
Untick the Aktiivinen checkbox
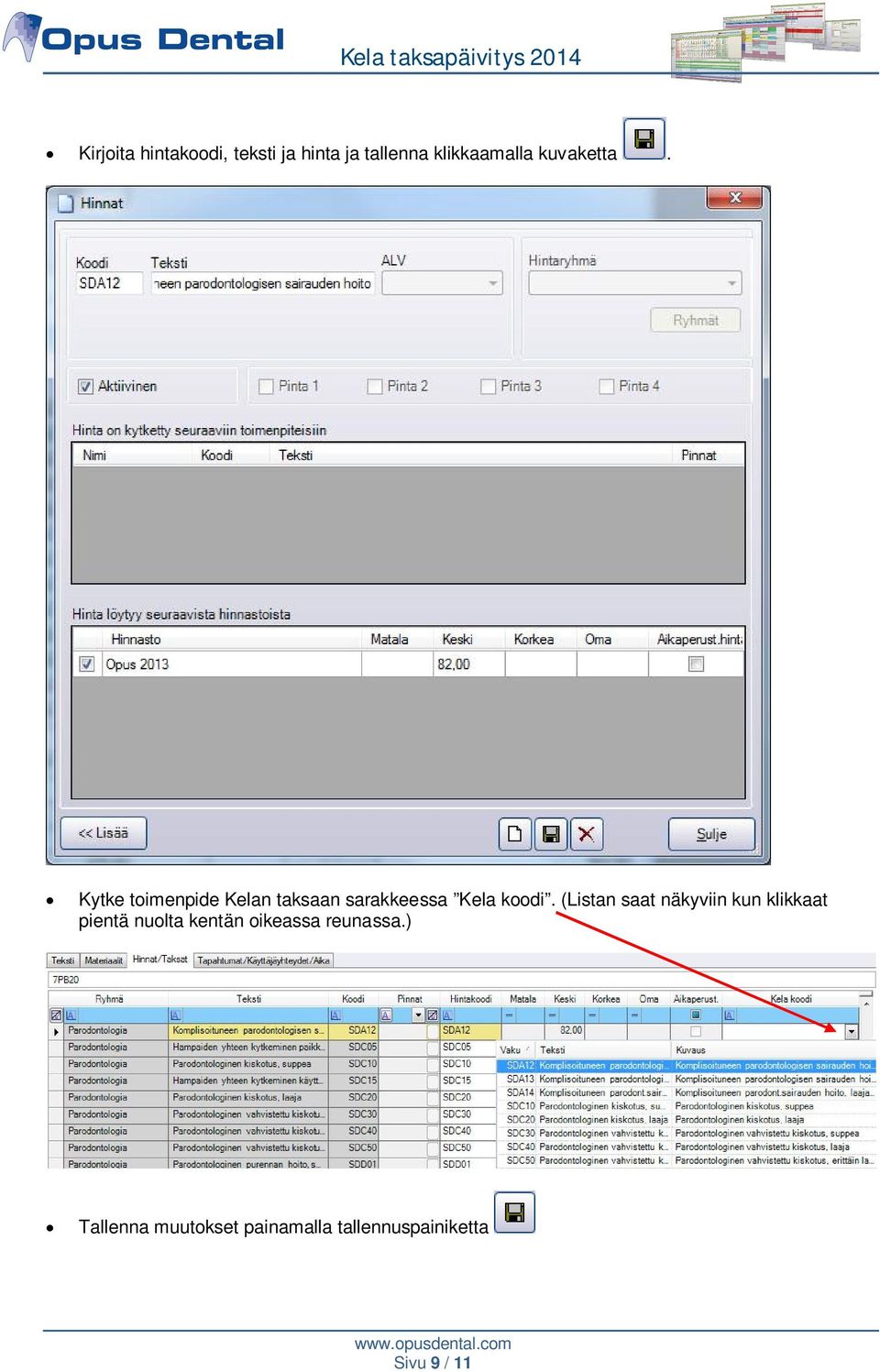(85, 387)
